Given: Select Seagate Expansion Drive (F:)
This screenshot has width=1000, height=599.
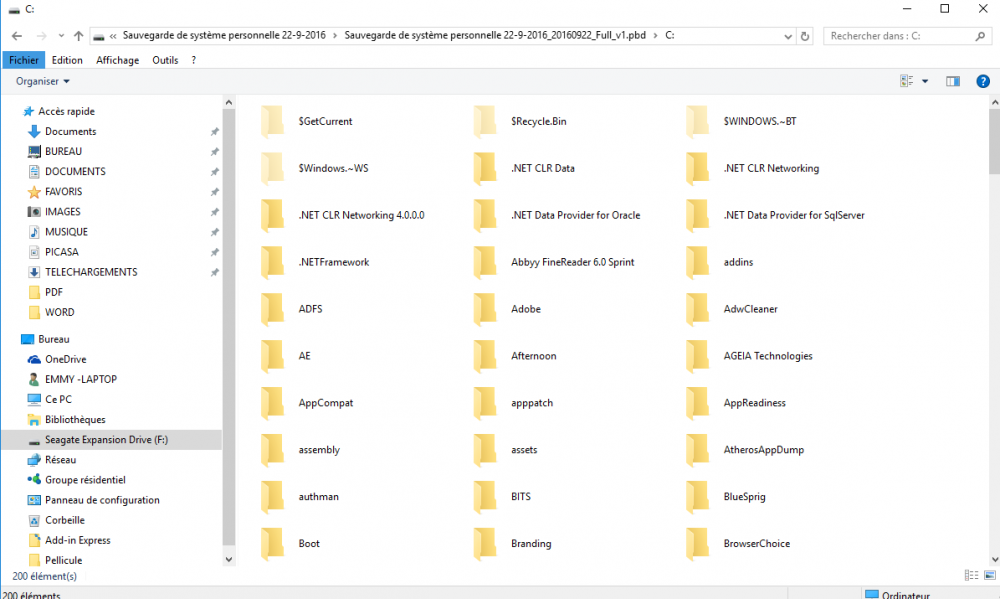Looking at the screenshot, I should tap(112, 440).
